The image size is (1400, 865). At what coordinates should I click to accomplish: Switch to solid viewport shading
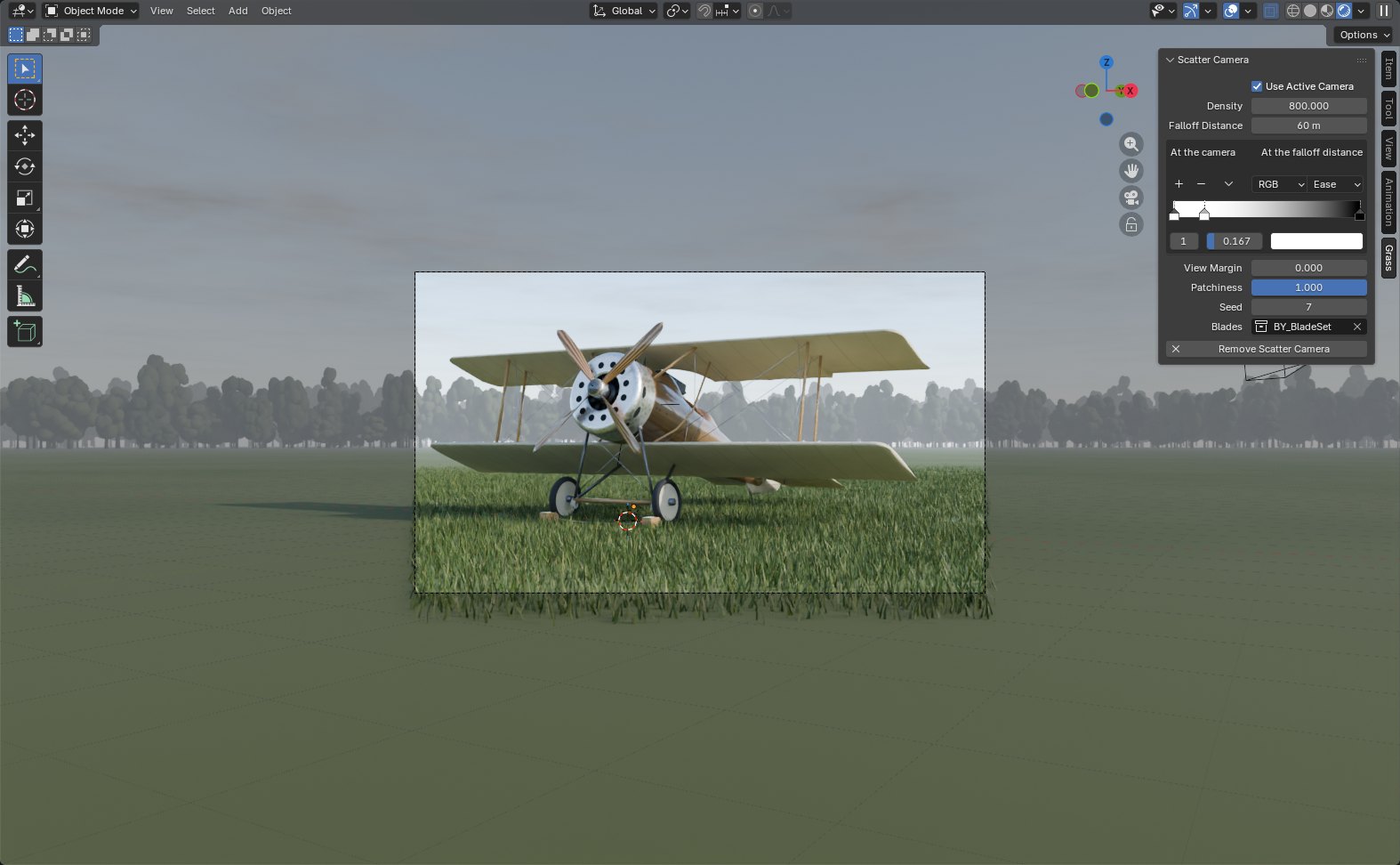[1310, 11]
